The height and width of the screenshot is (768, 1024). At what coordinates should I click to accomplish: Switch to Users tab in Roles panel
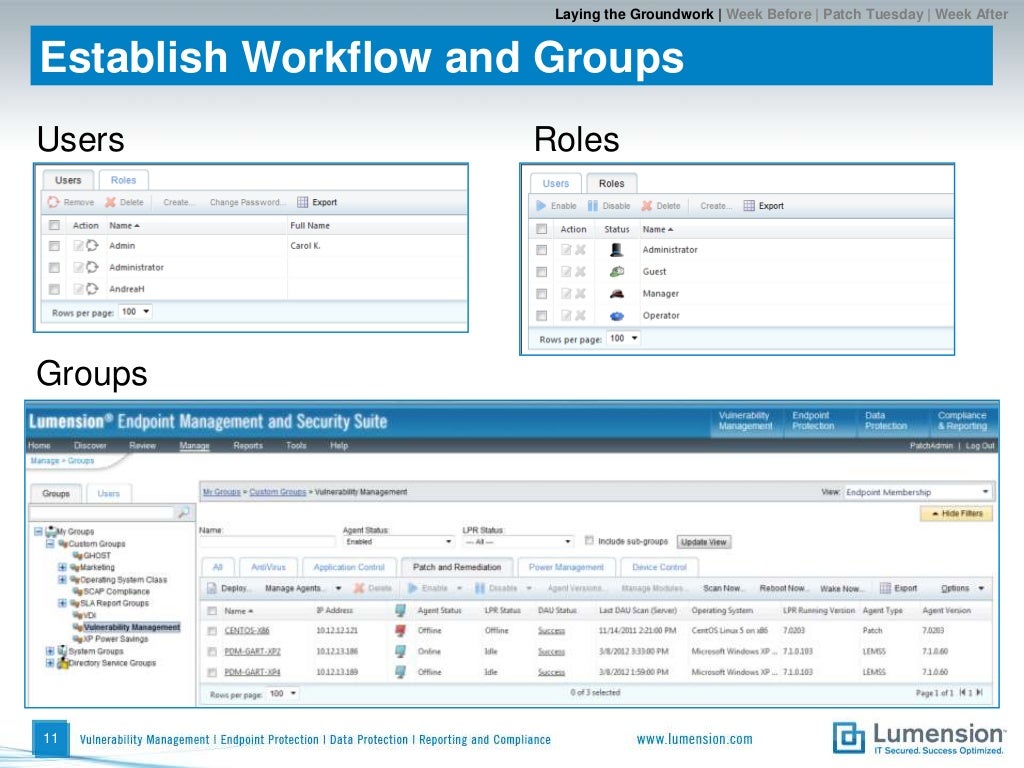tap(556, 184)
